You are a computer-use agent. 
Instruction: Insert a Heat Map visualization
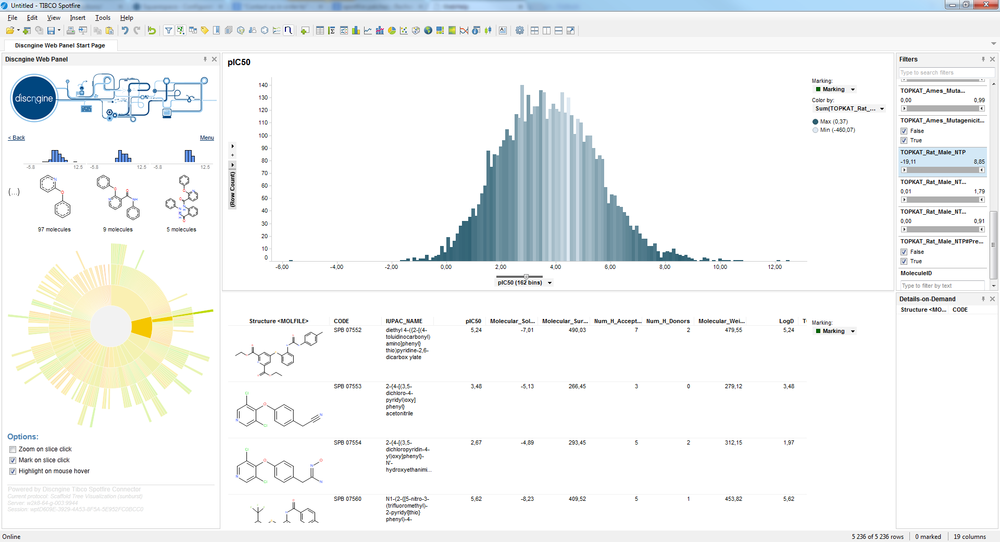tap(452, 31)
